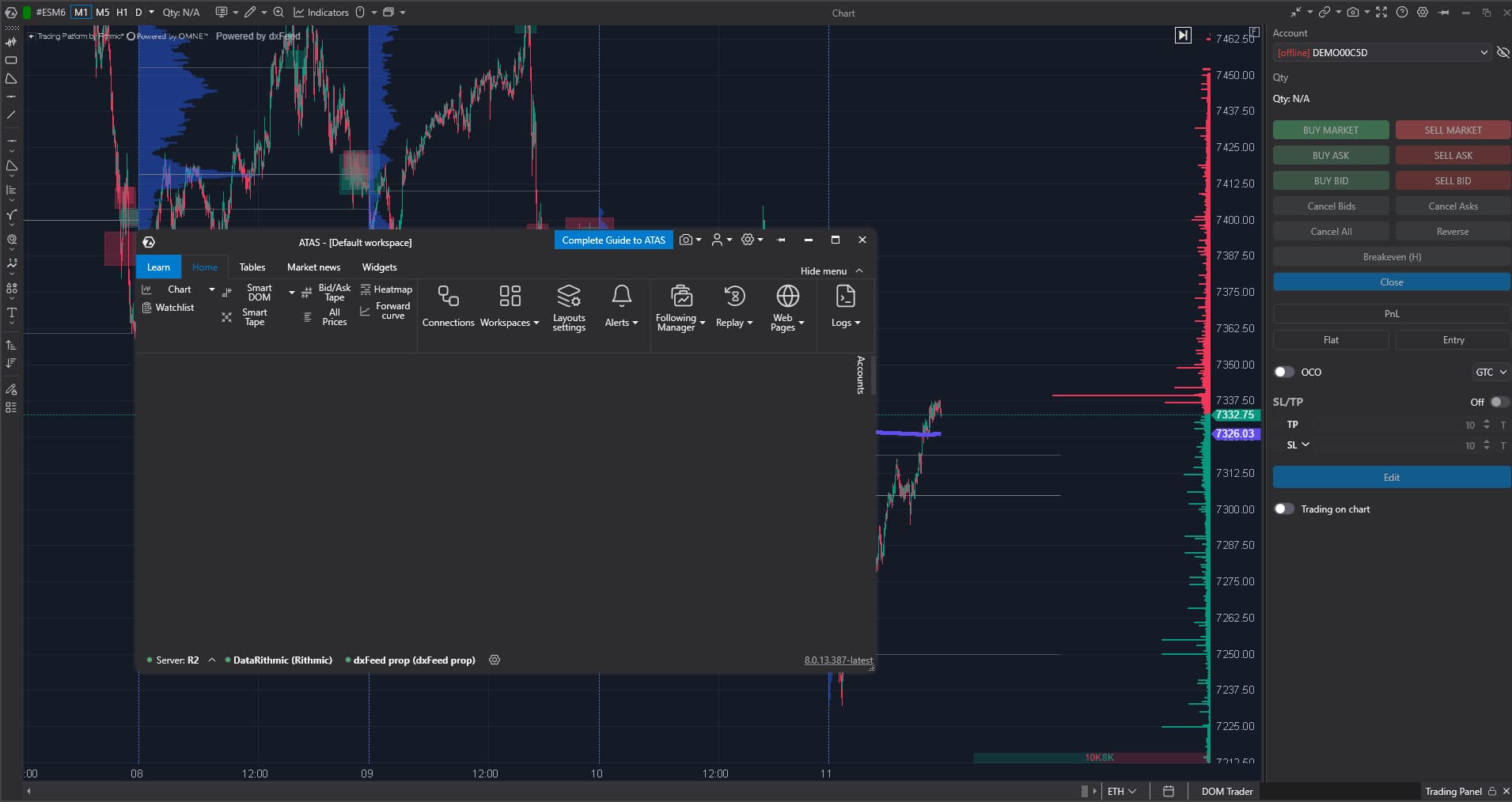This screenshot has width=1512, height=802.
Task: Toggle account visibility eye icon
Action: (x=1503, y=52)
